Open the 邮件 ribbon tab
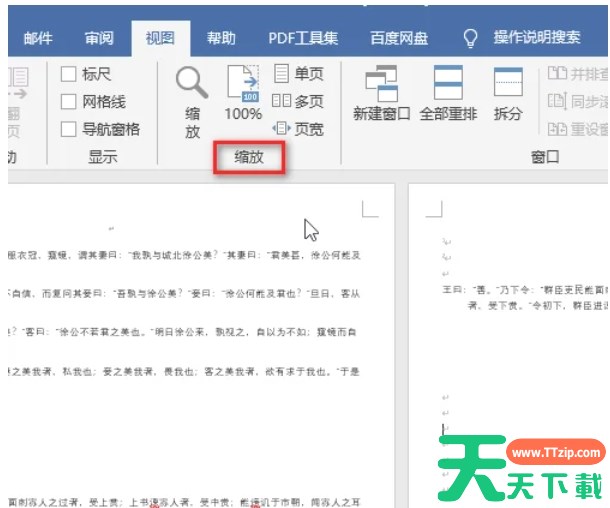This screenshot has height=508, width=610. tap(38, 38)
